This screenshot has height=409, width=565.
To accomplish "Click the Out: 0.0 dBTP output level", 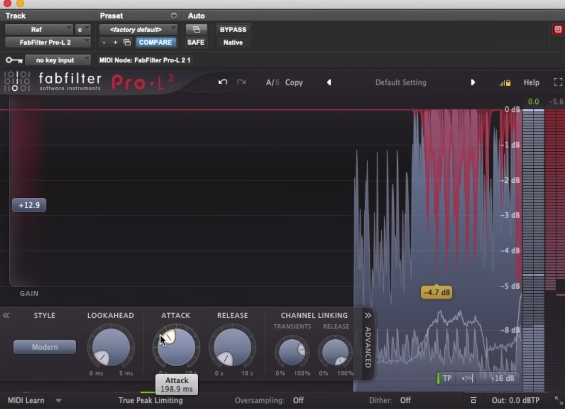I will click(x=516, y=400).
